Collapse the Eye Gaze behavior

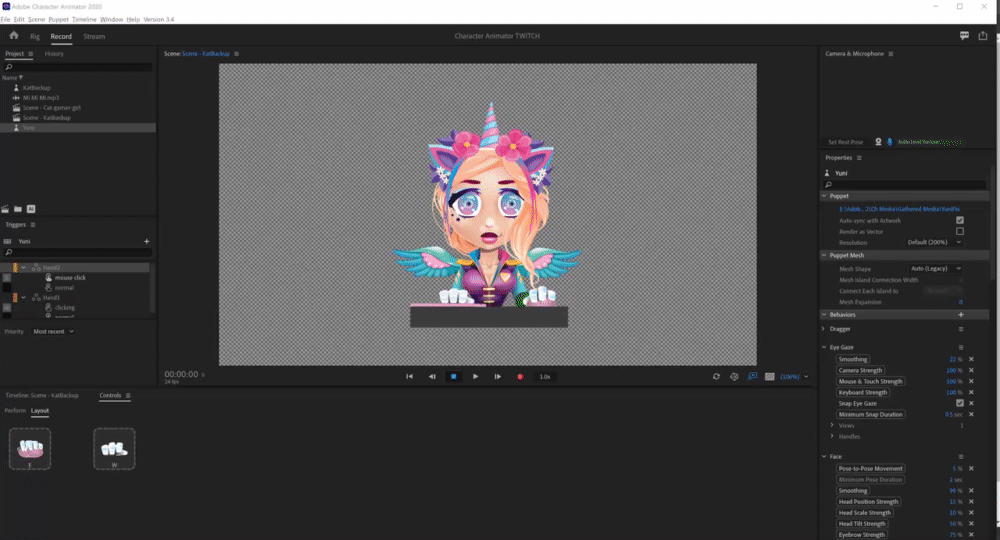(824, 347)
